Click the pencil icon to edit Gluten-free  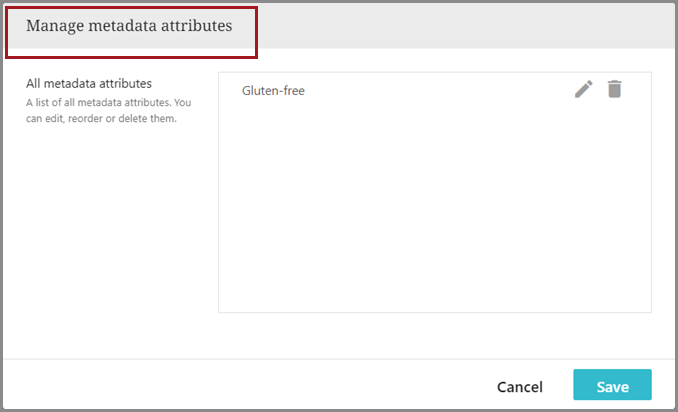pos(584,90)
